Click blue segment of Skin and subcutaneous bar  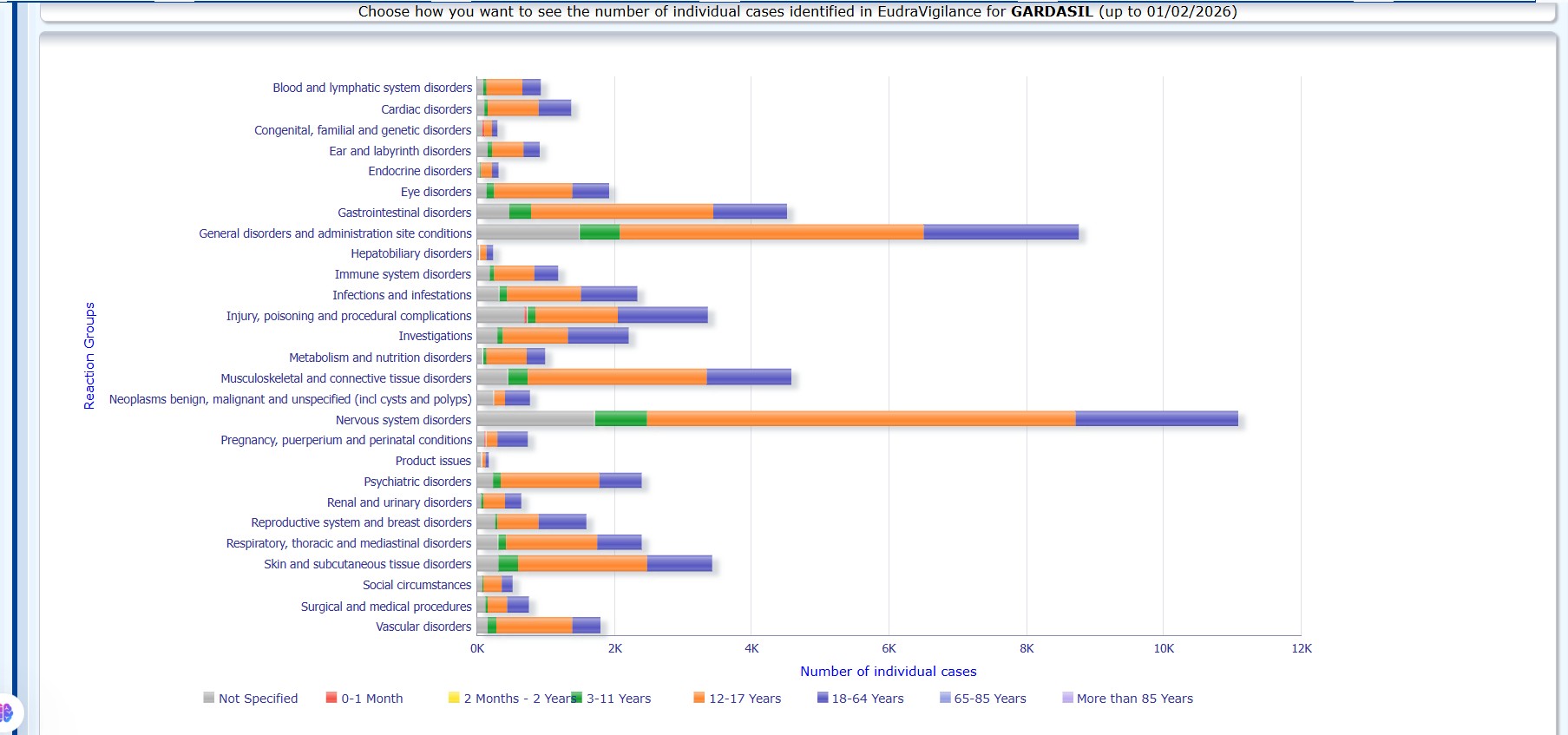(679, 564)
